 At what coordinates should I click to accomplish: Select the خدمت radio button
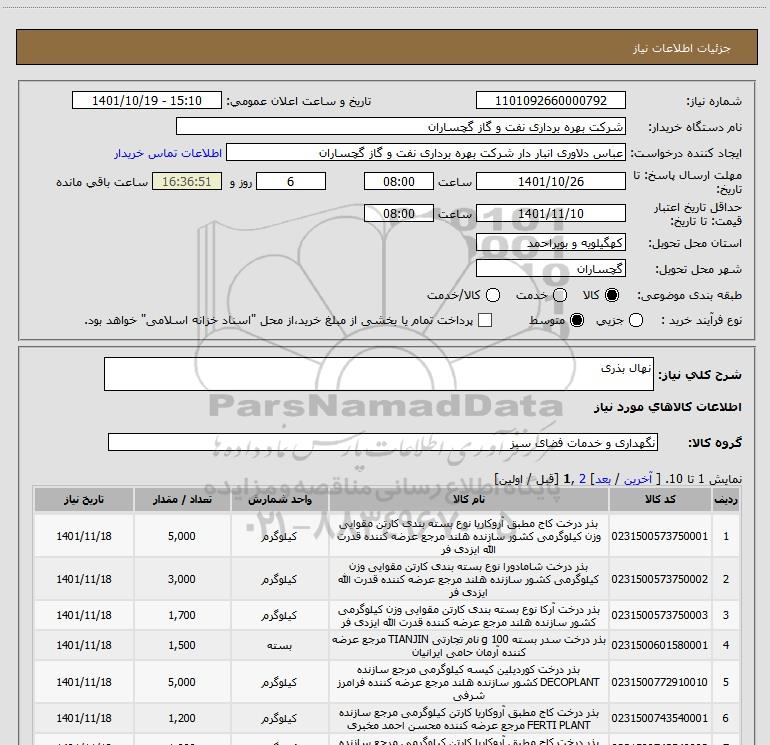coord(560,295)
